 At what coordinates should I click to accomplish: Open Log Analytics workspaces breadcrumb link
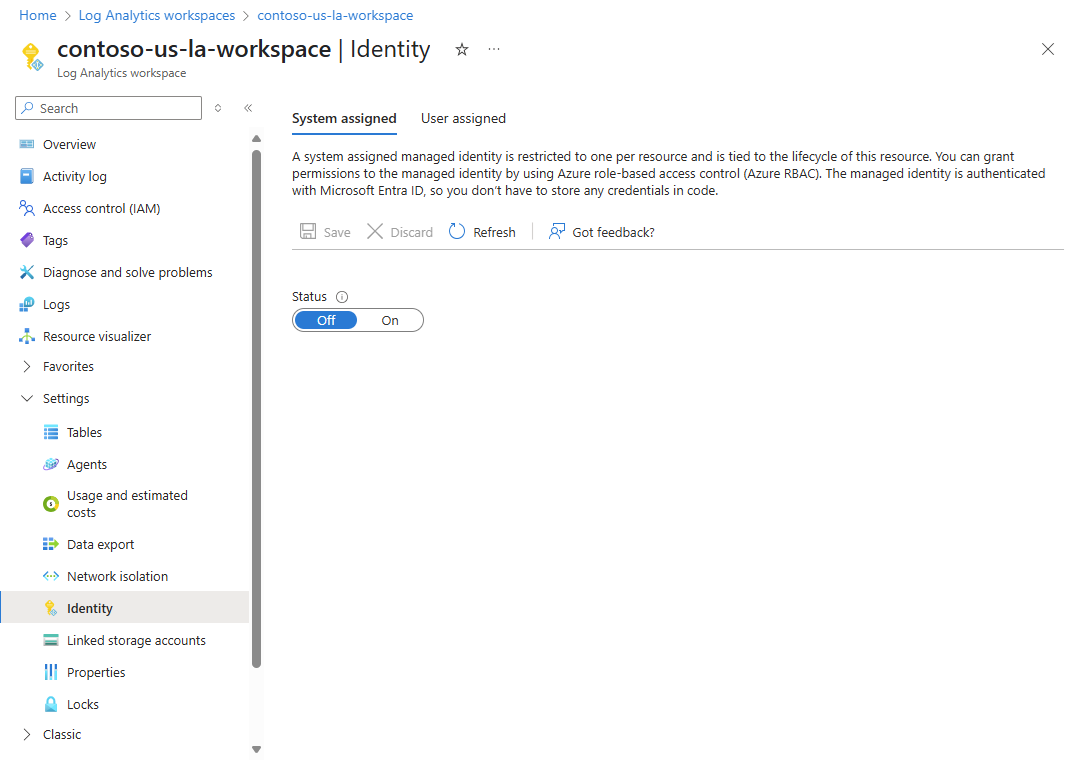pyautogui.click(x=156, y=15)
